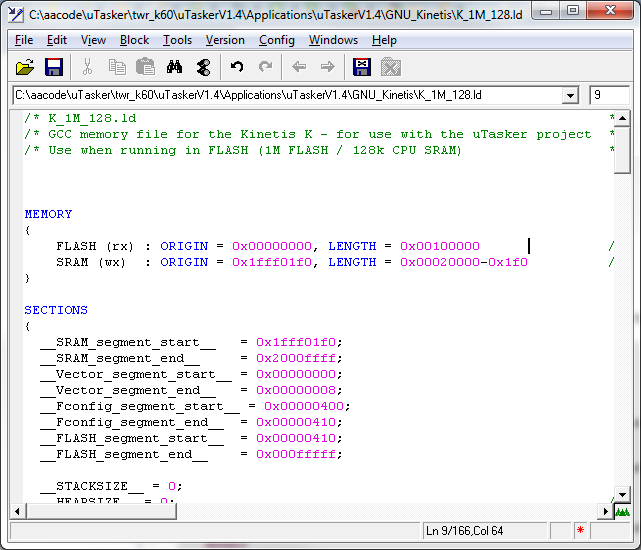Click the line number field showing 9
641x550 pixels.
[609, 95]
